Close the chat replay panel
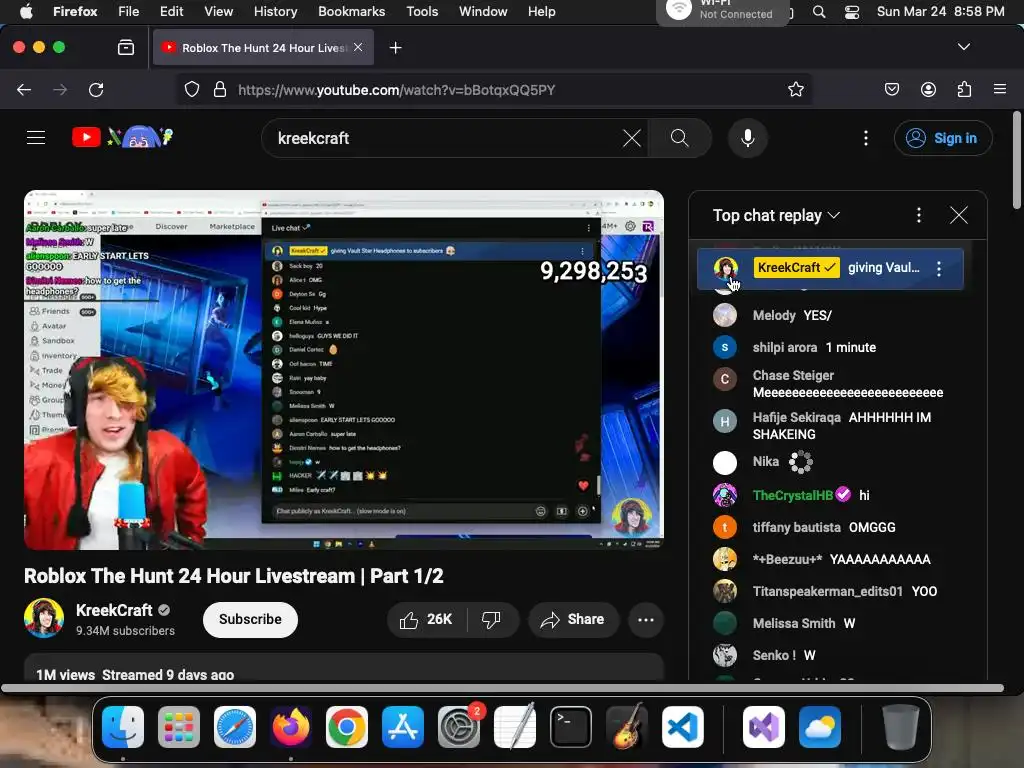This screenshot has width=1024, height=768. (x=959, y=215)
